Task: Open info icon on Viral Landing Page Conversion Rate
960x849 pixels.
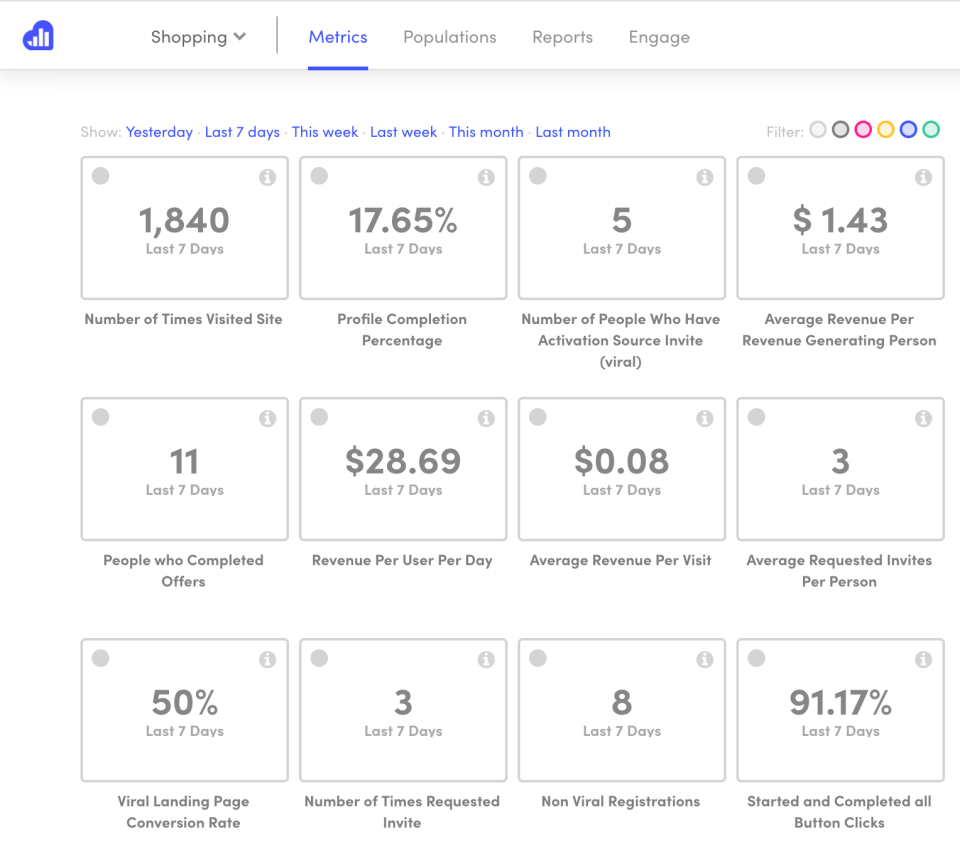Action: click(267, 659)
